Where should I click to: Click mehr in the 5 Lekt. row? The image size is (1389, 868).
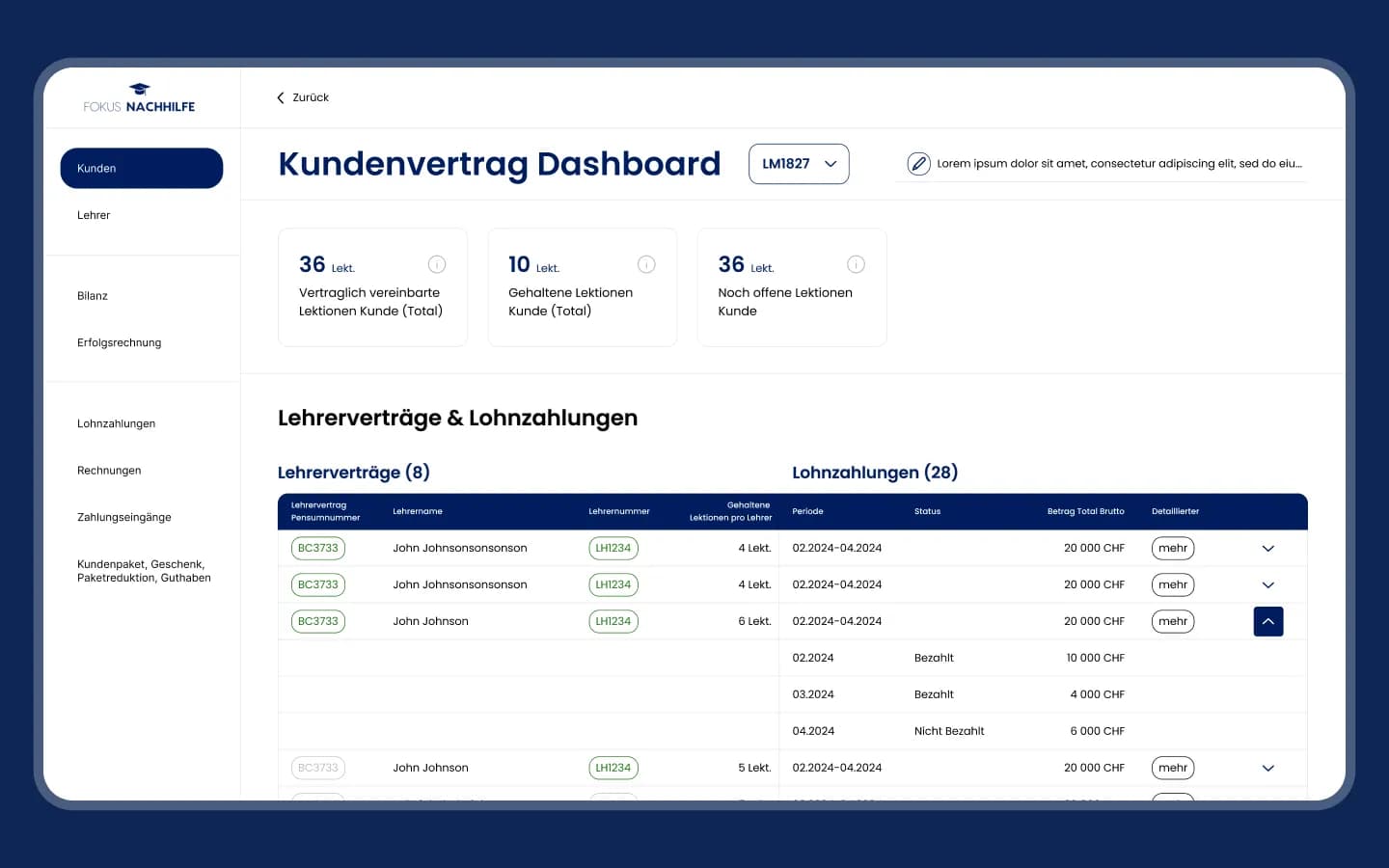click(1173, 769)
